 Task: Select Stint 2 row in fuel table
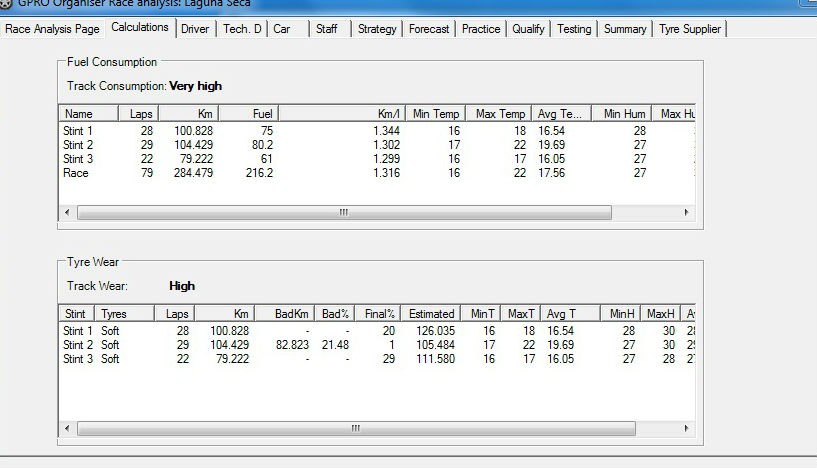click(x=377, y=145)
